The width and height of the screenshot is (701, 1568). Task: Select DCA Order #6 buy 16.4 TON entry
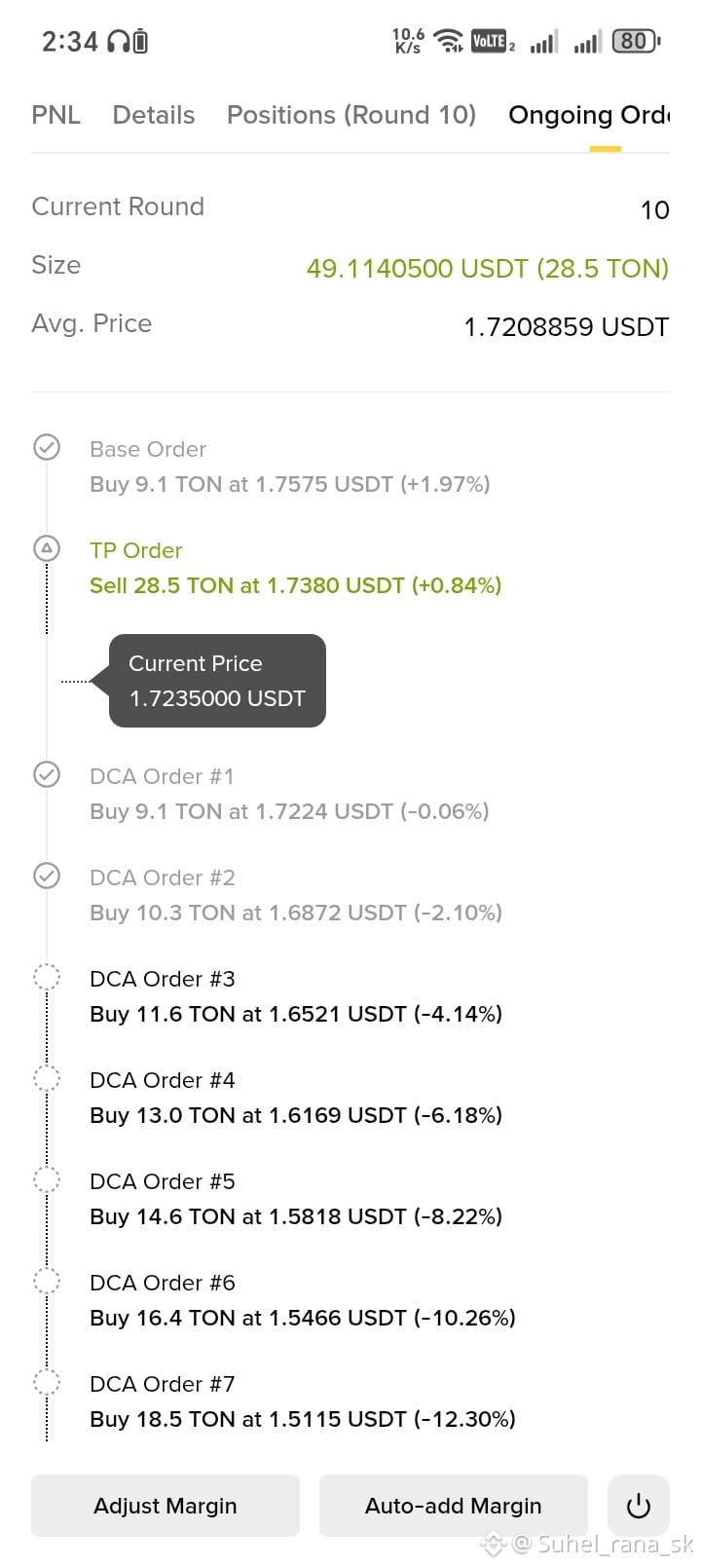(x=303, y=1300)
